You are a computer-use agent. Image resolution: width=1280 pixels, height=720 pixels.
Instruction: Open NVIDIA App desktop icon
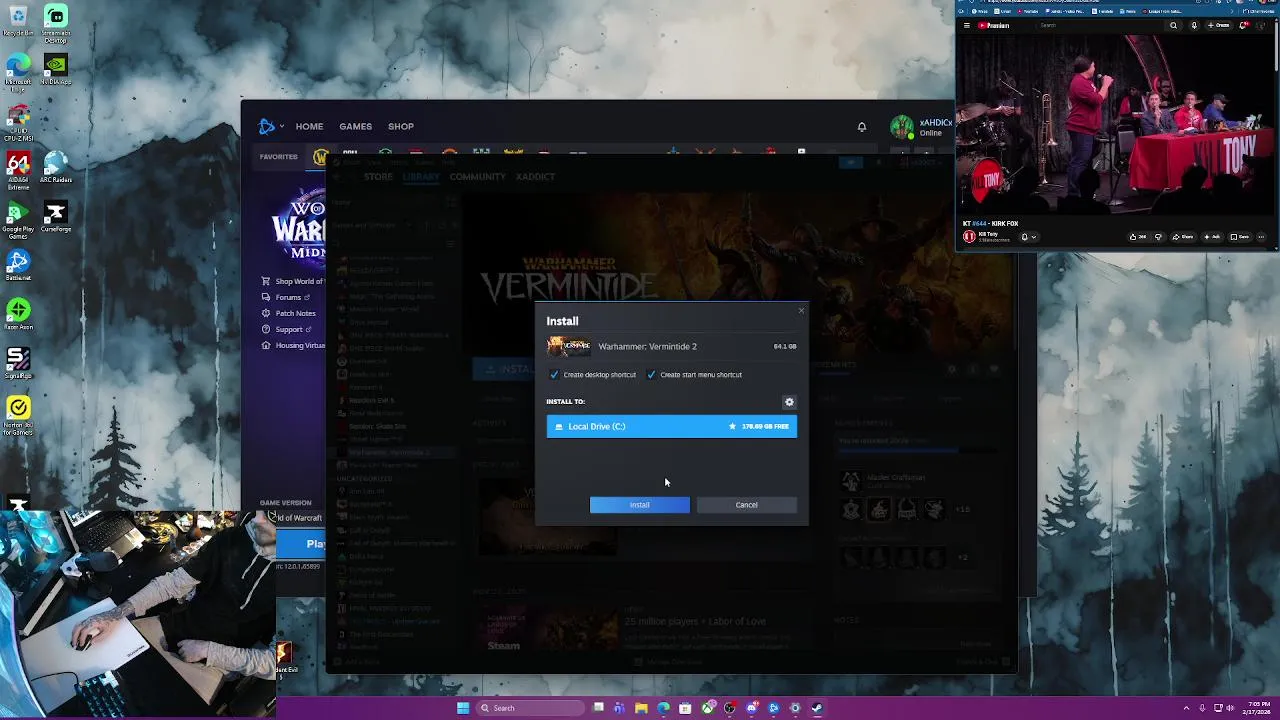pos(56,69)
